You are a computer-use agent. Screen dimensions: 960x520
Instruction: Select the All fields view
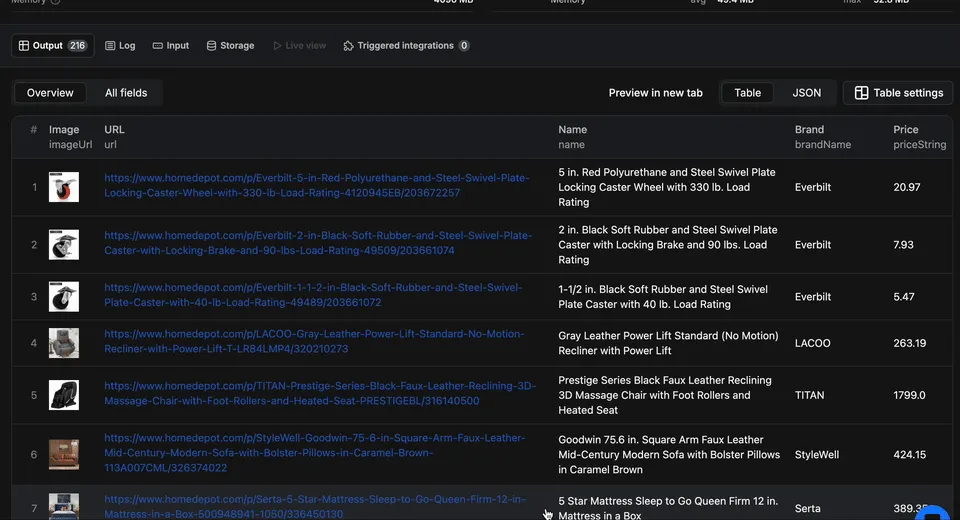[x=126, y=93]
